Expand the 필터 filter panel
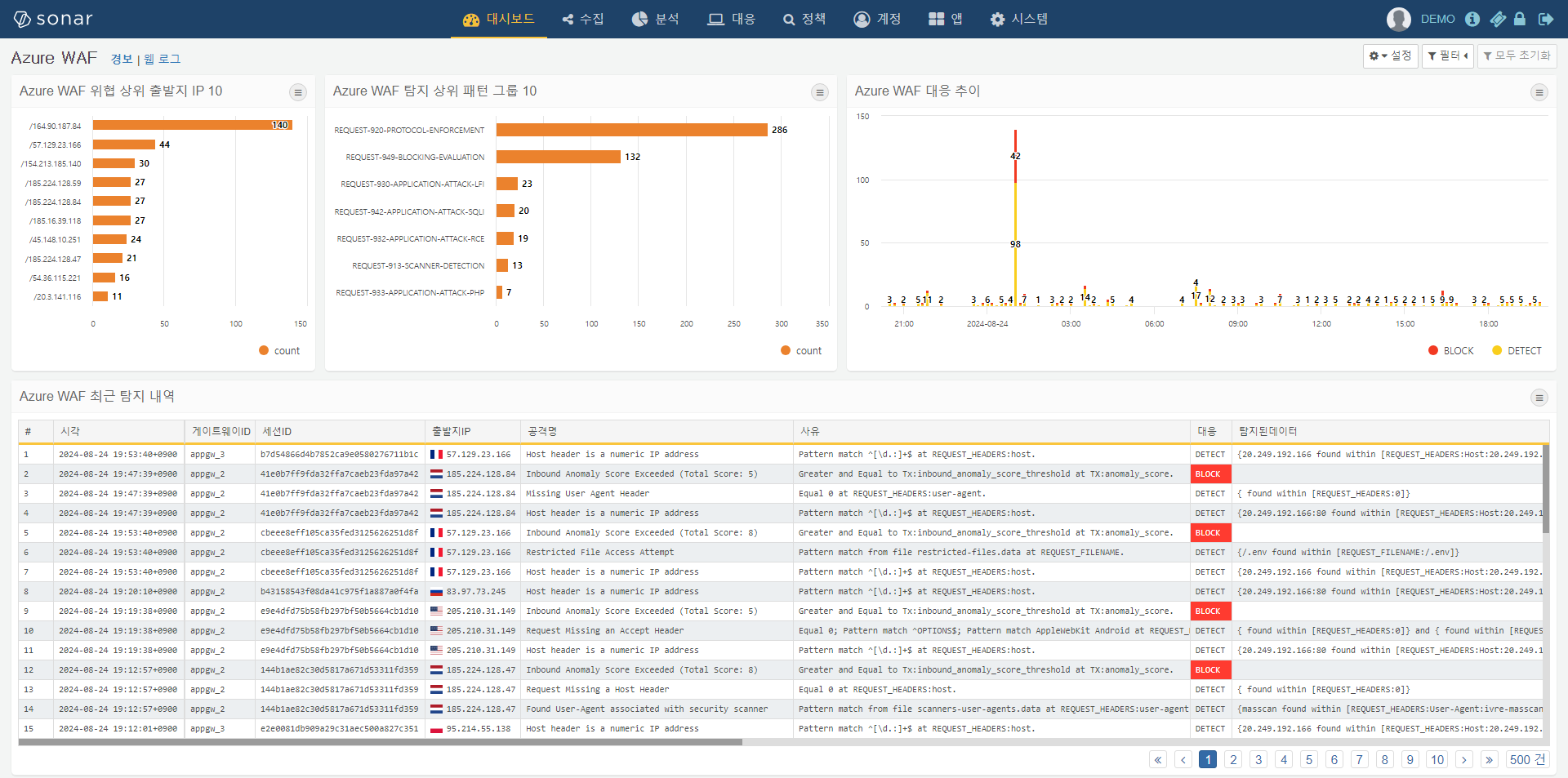Viewport: 1568px width, 778px height. pos(1448,56)
